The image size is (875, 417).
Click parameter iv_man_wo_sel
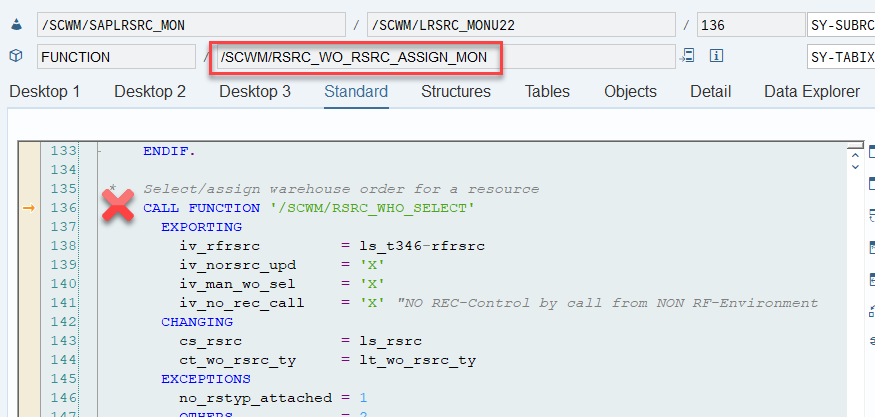(237, 284)
